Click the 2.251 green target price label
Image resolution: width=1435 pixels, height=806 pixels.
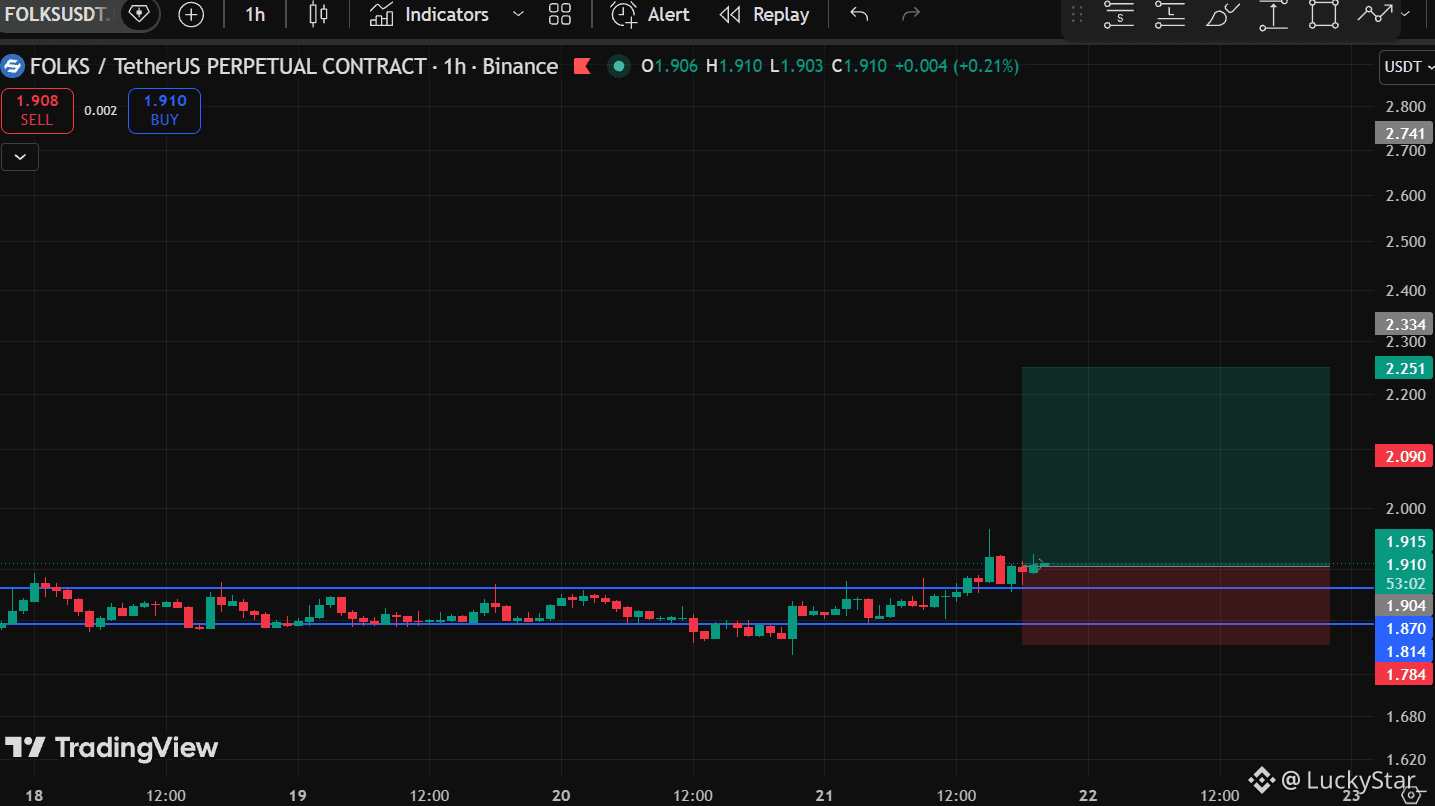[x=1405, y=368]
